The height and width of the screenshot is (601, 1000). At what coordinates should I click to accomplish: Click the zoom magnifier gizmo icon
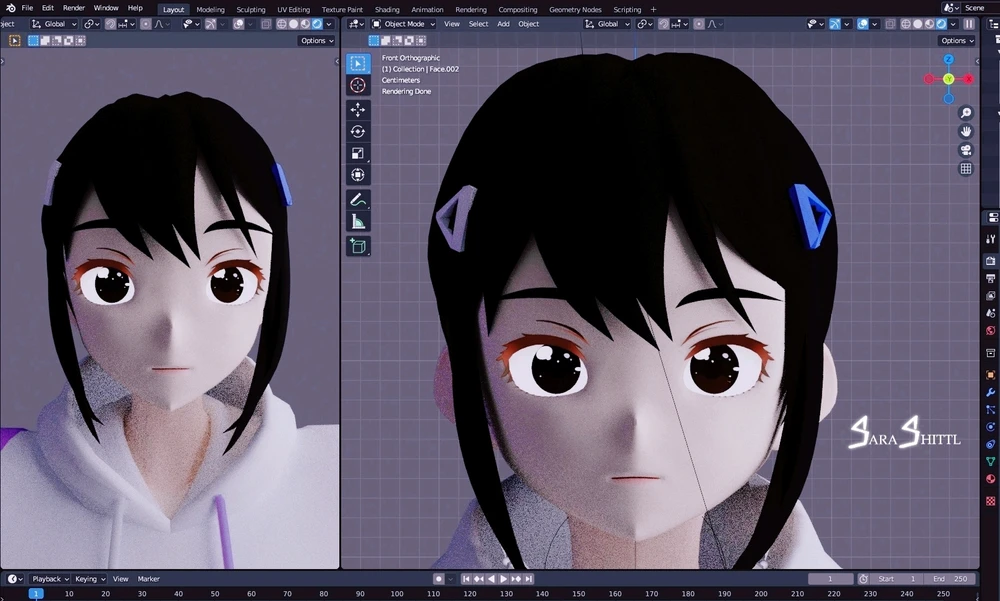(x=966, y=113)
